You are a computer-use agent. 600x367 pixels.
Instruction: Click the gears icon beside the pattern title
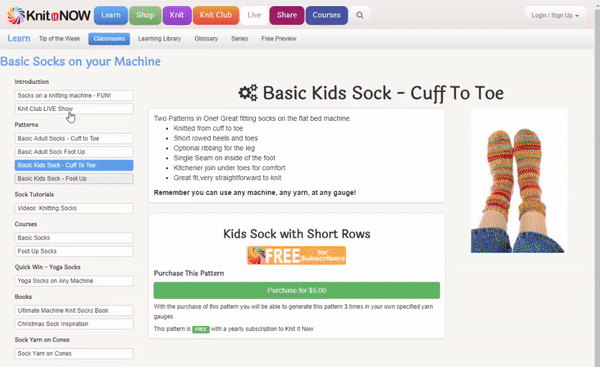pyautogui.click(x=248, y=93)
